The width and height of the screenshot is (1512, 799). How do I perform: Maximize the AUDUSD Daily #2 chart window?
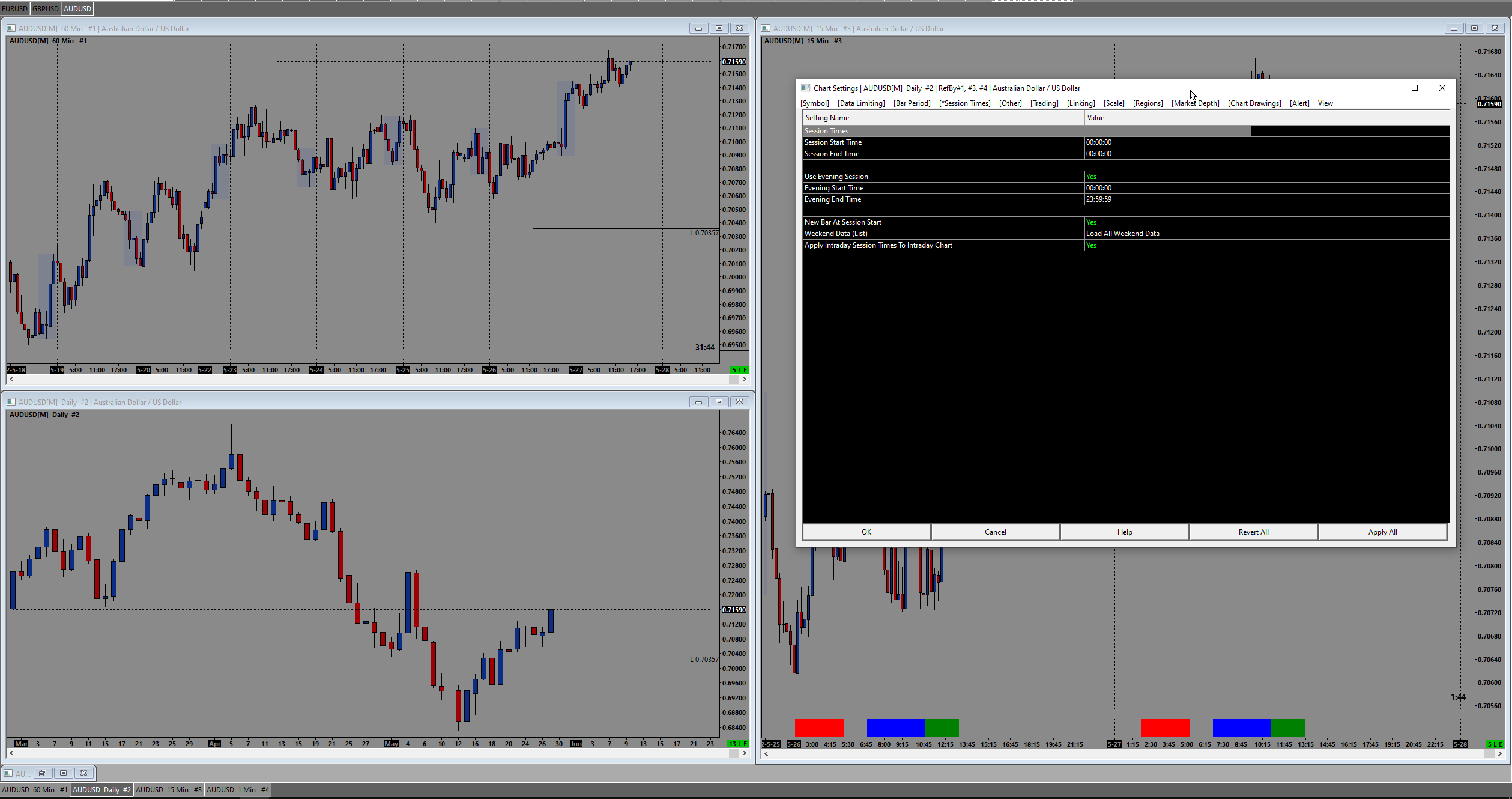coord(719,402)
